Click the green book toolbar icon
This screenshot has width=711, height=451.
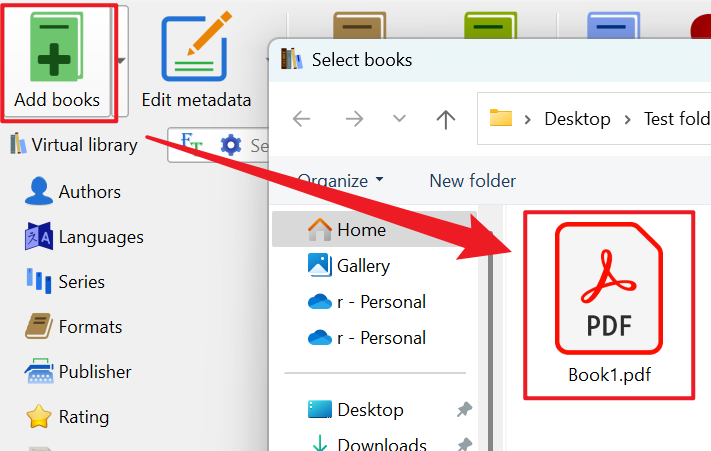click(x=490, y=25)
